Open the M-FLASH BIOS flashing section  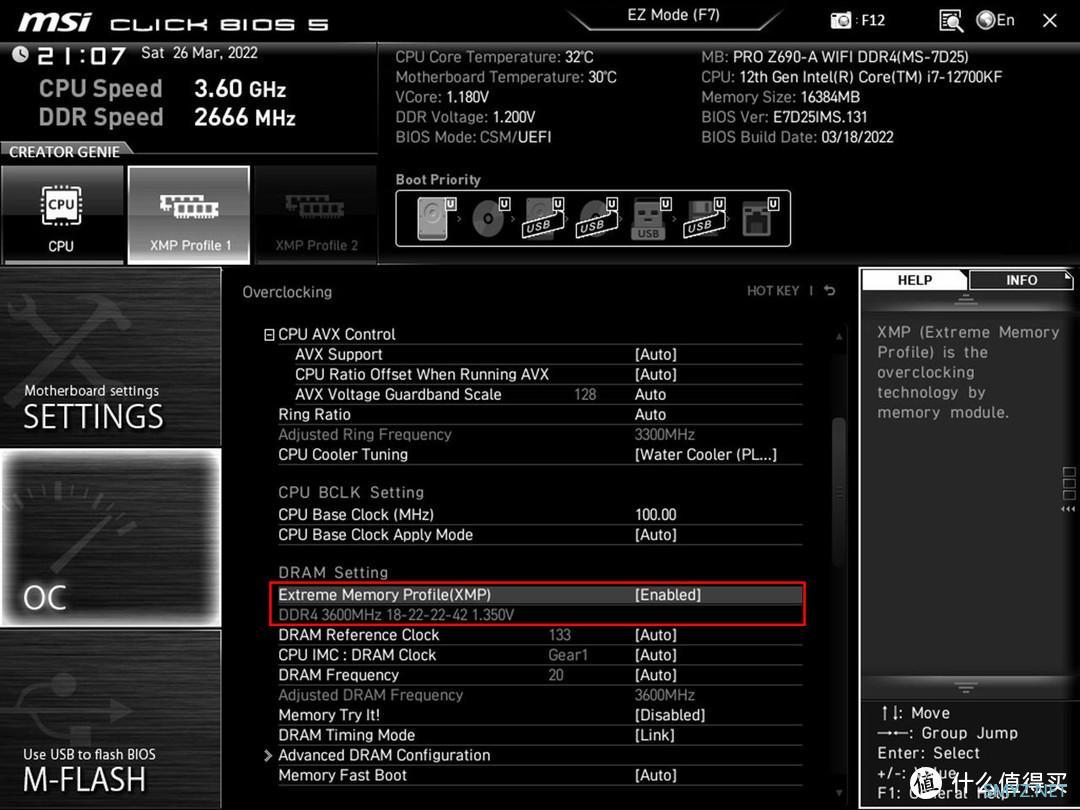110,718
